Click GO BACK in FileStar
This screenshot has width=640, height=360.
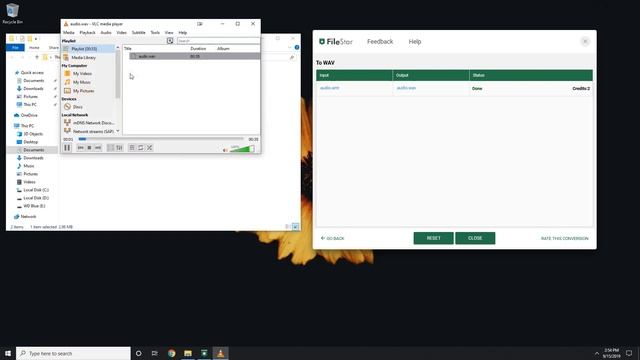tap(333, 238)
